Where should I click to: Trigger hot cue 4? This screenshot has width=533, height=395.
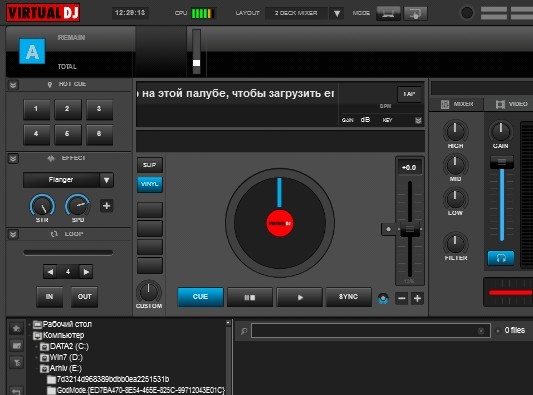tap(36, 134)
